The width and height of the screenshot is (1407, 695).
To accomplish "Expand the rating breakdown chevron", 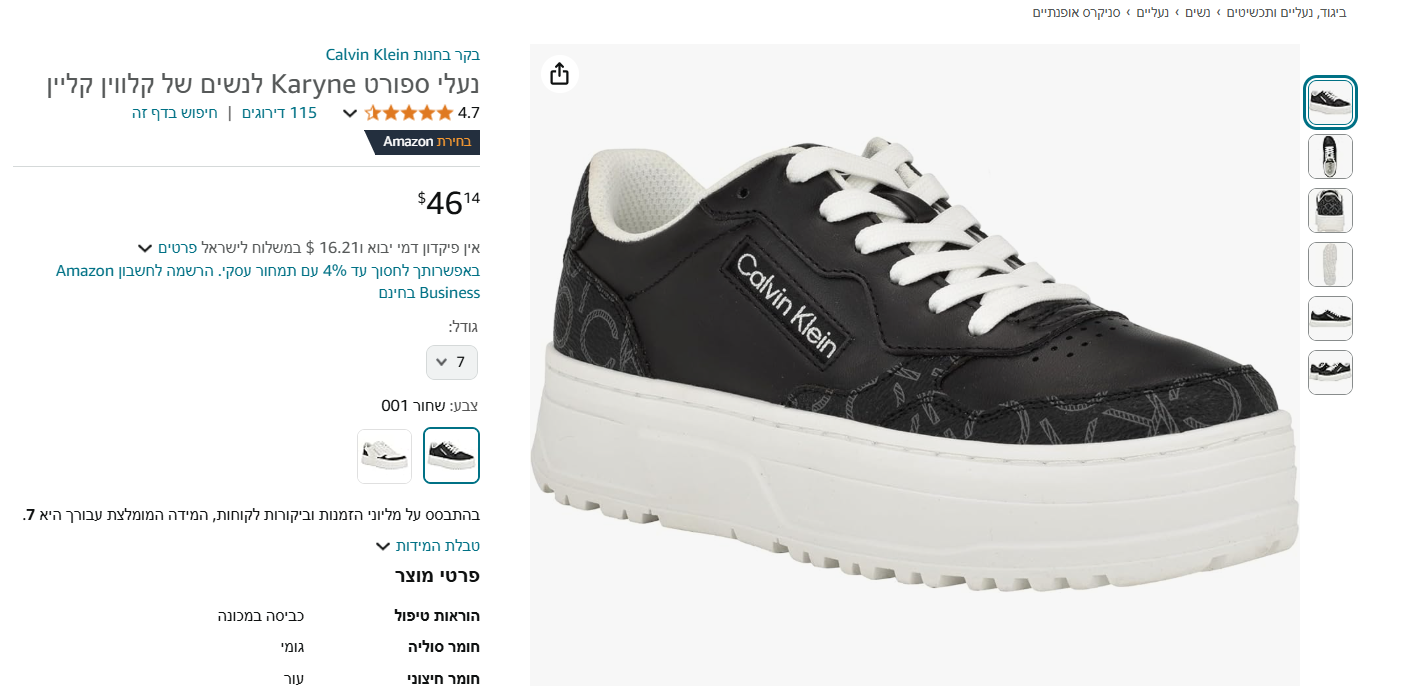I will (350, 113).
